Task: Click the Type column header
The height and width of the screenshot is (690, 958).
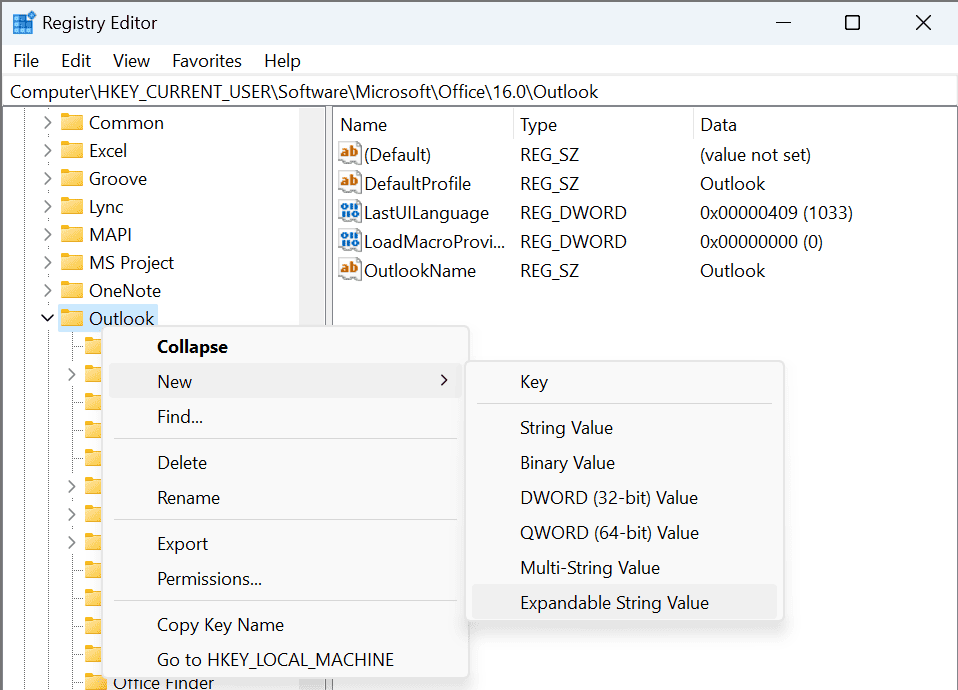Action: point(604,125)
